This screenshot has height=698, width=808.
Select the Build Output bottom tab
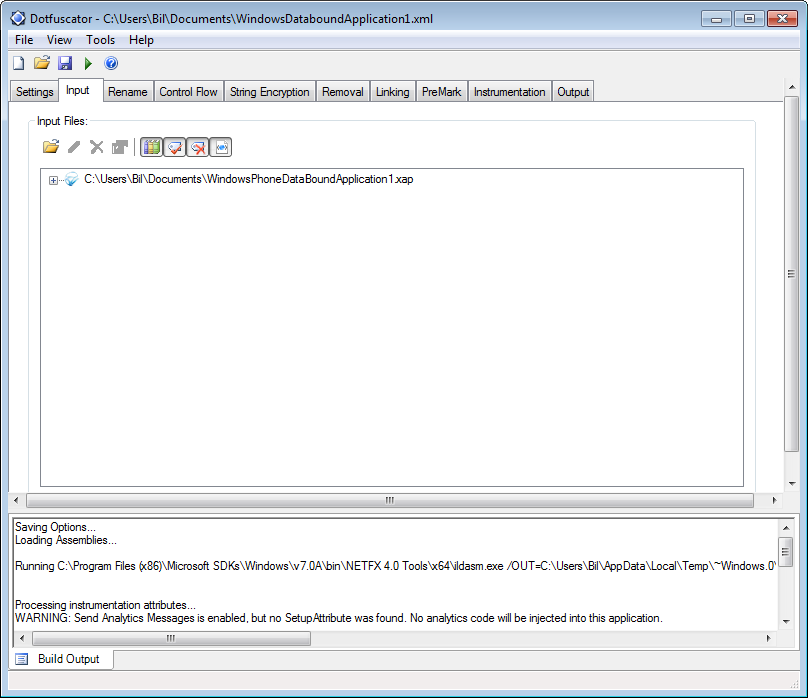click(x=61, y=659)
